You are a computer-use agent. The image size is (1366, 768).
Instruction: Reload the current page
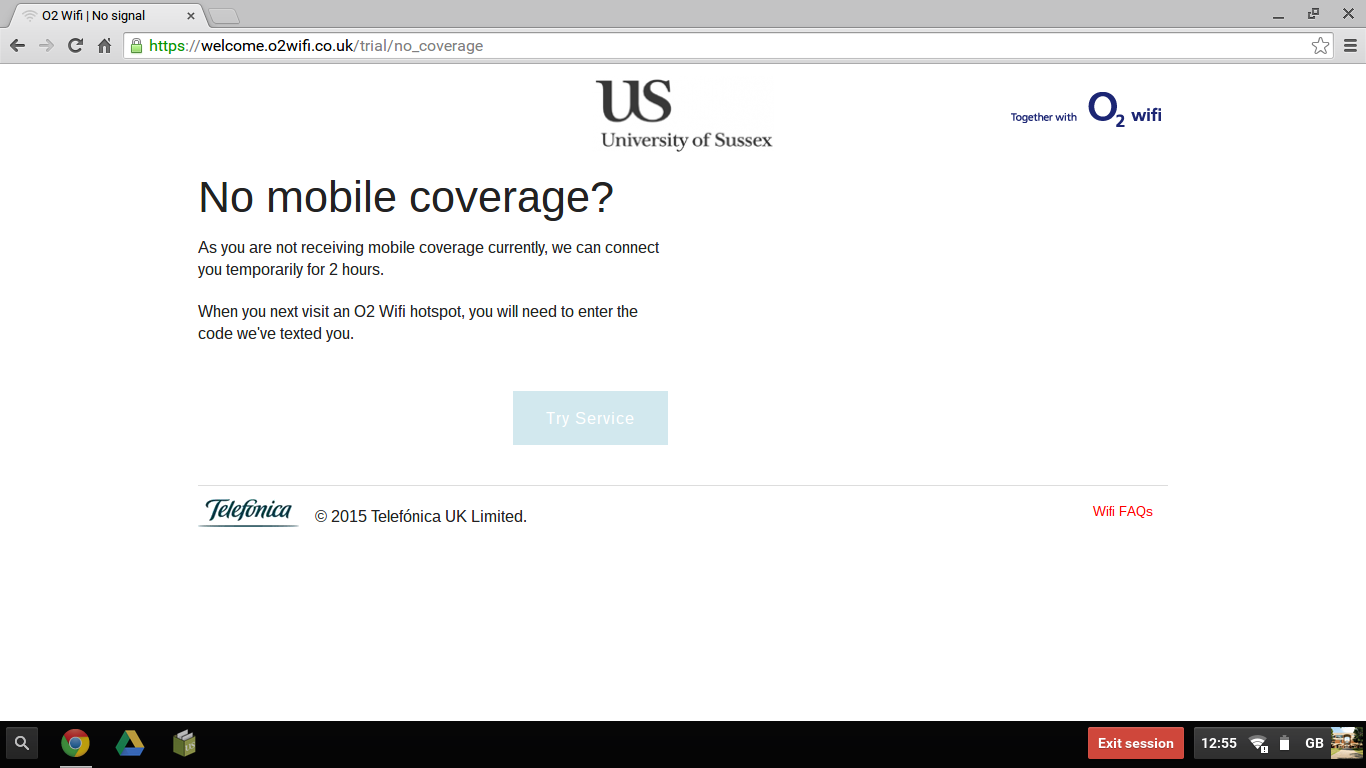click(x=75, y=46)
